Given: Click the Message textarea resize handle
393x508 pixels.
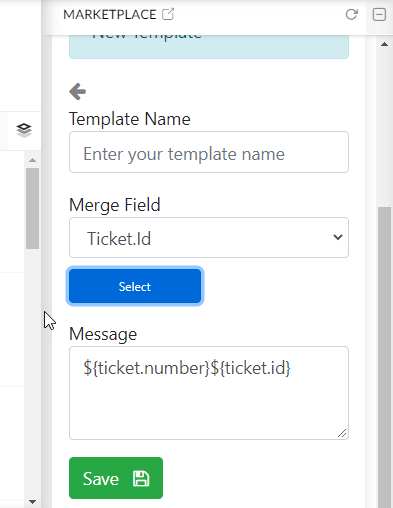Looking at the screenshot, I should click(342, 433).
